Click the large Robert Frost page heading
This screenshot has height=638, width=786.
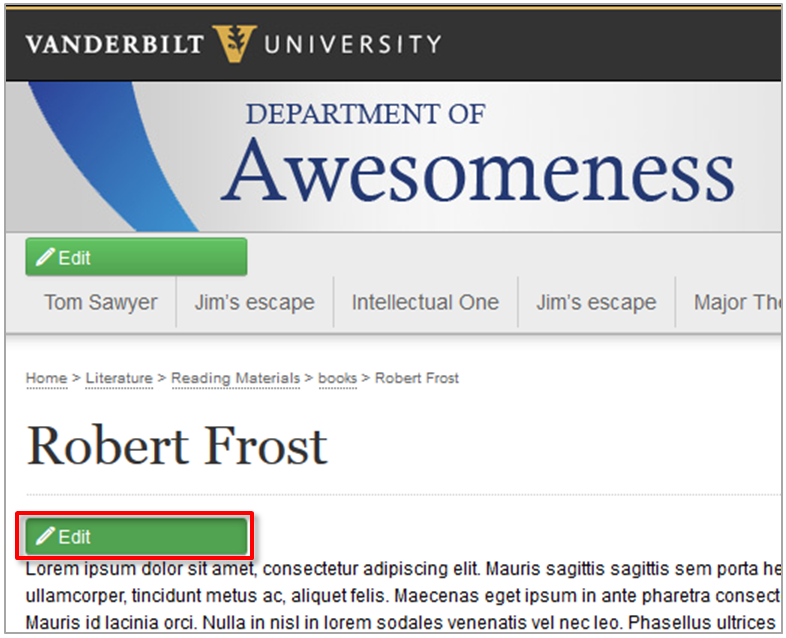click(x=177, y=446)
